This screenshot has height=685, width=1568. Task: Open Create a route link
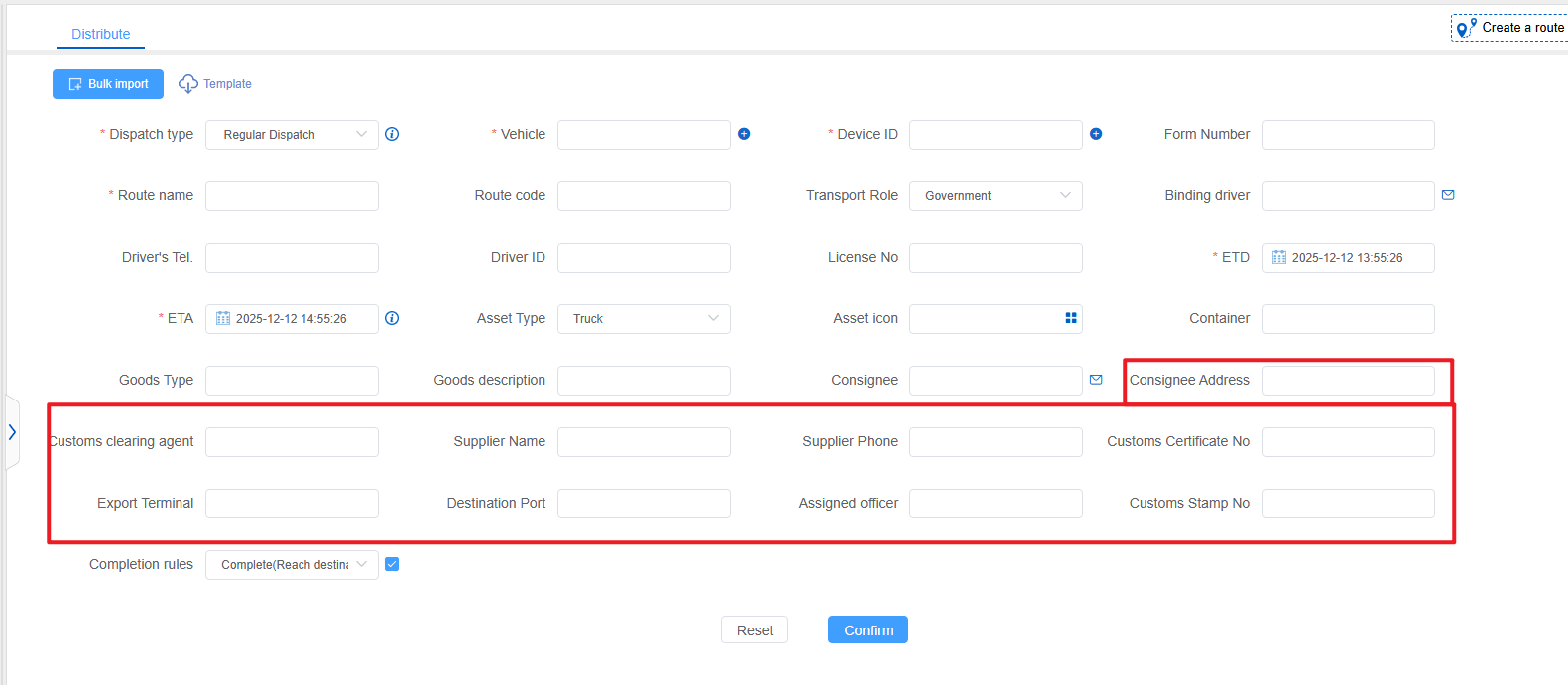pos(1510,28)
